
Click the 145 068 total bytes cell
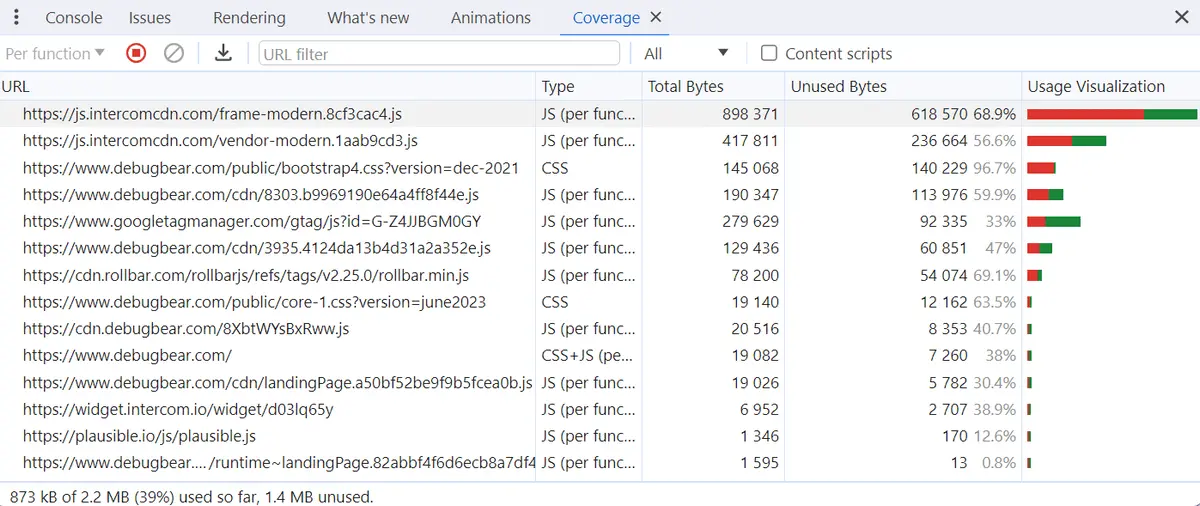click(x=712, y=168)
